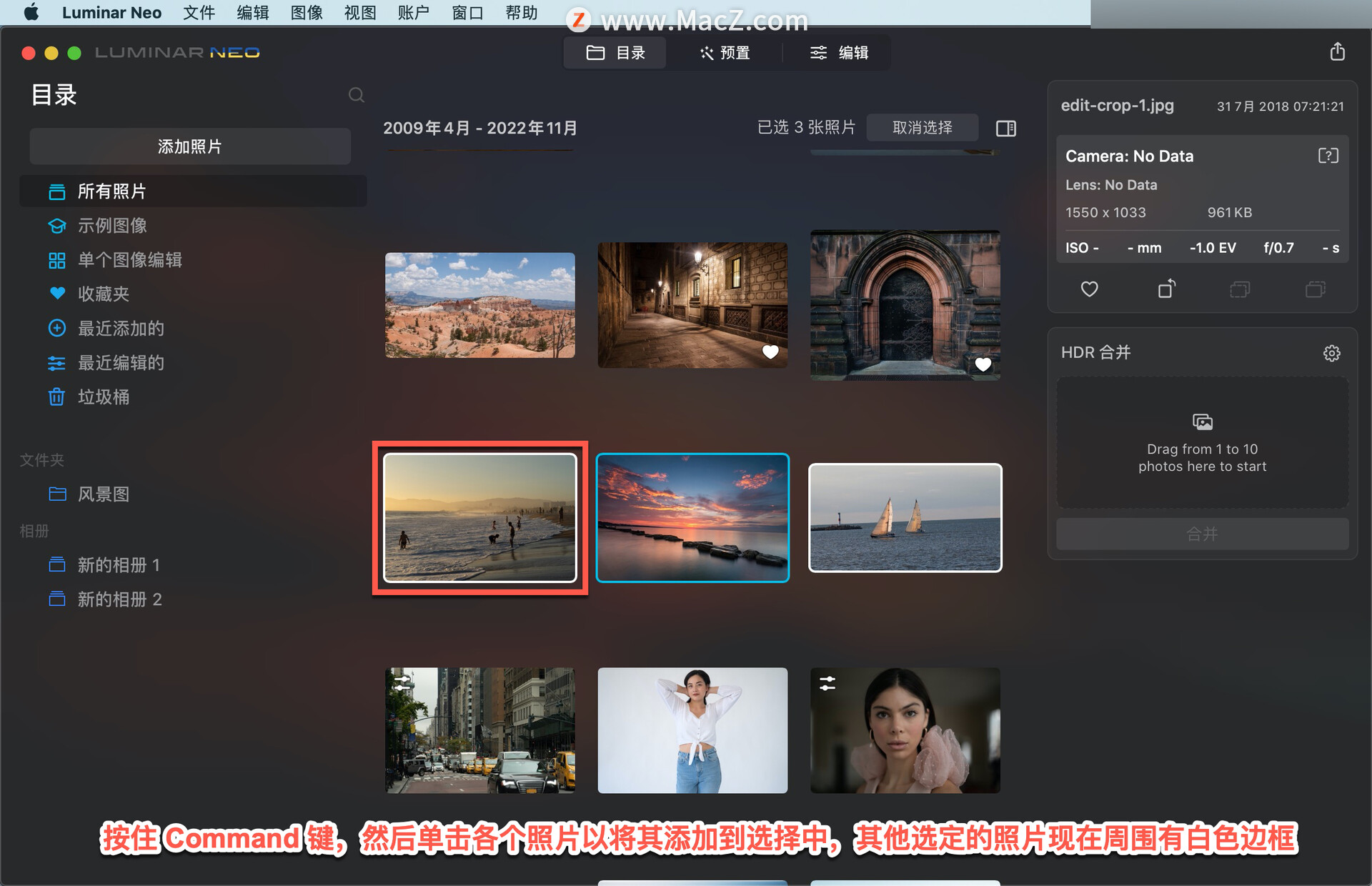Open album 新的相册 1
This screenshot has width=1372, height=886.
pos(193,565)
